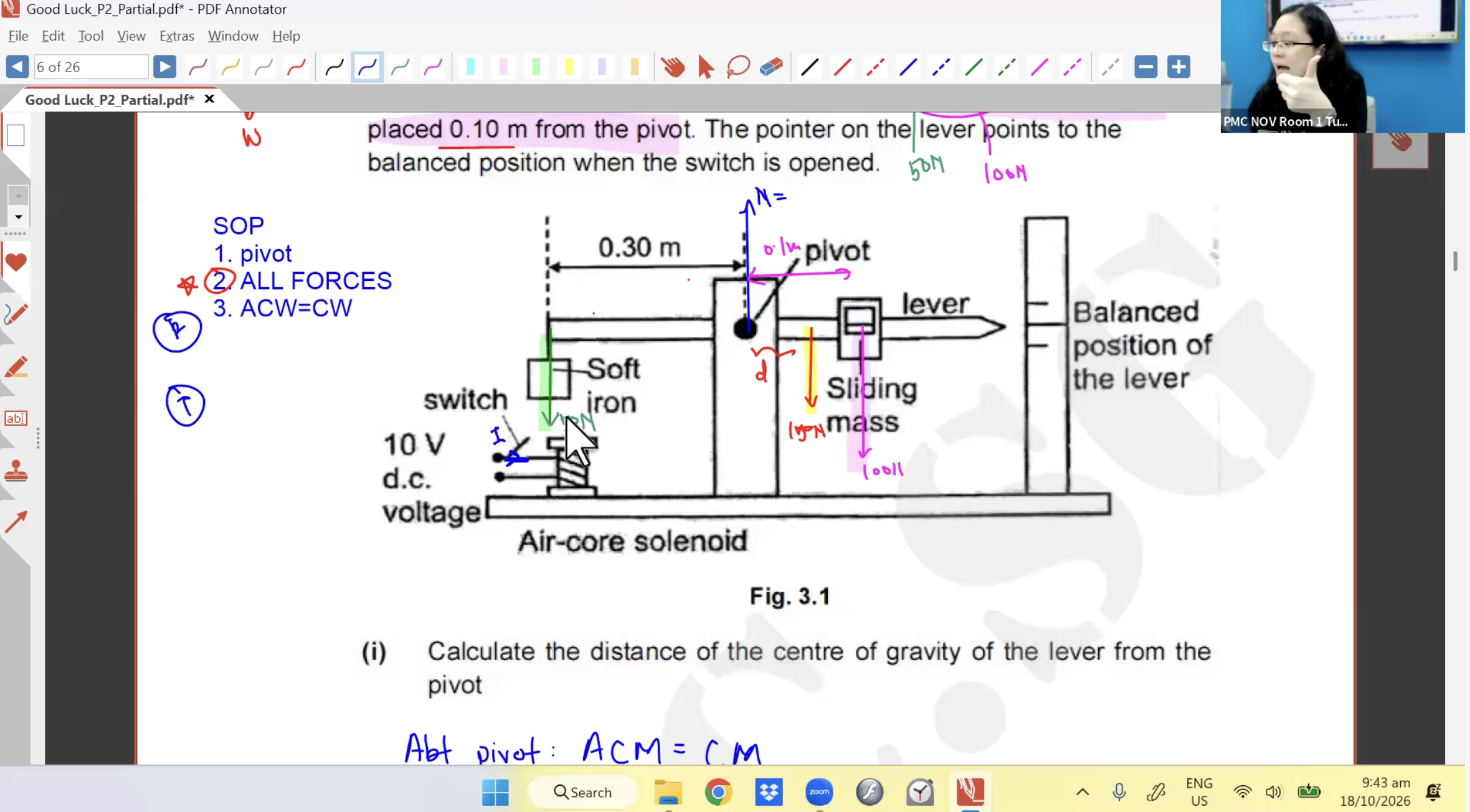Select the Marker tool in sidebar

[x=16, y=367]
